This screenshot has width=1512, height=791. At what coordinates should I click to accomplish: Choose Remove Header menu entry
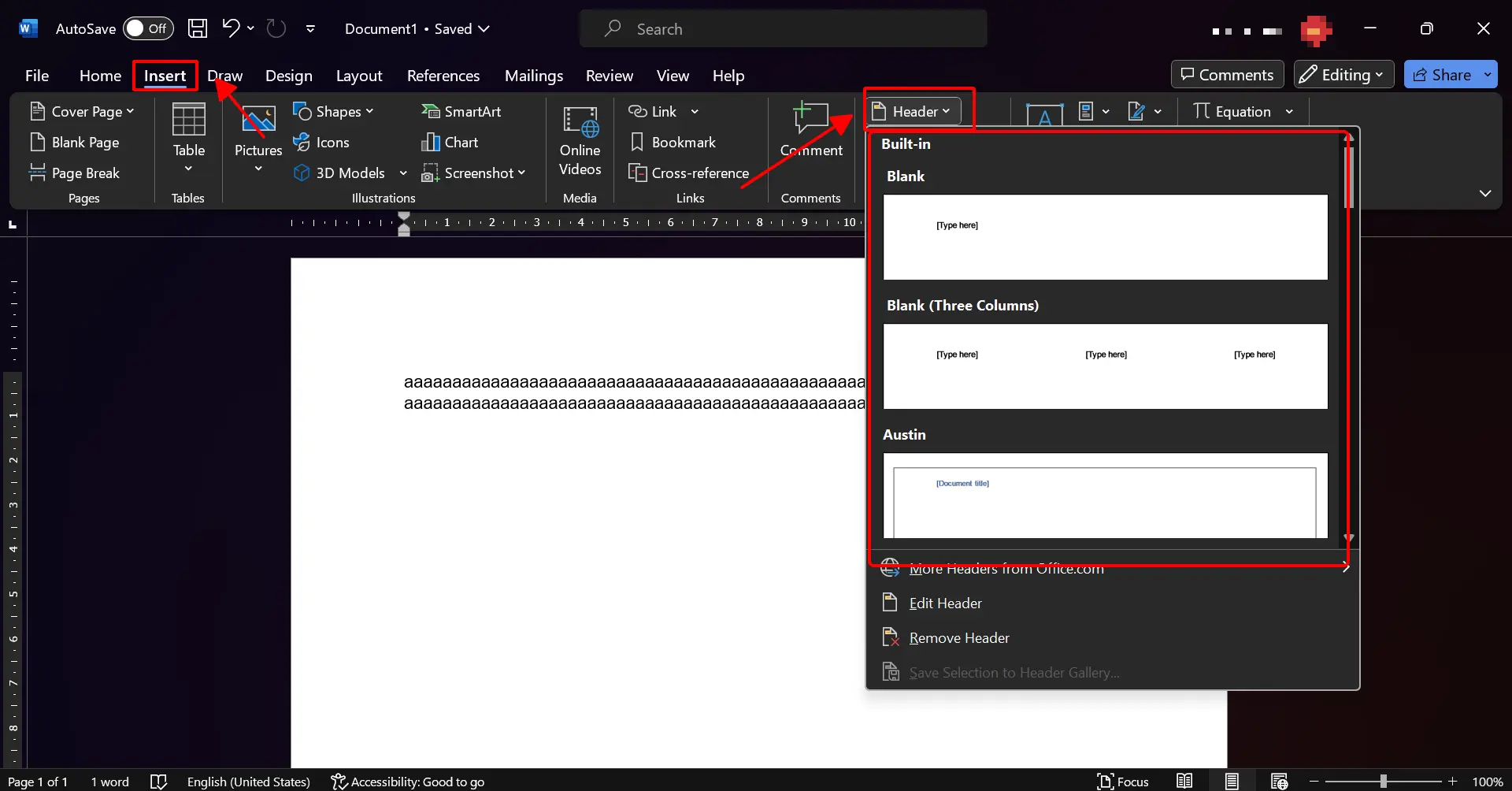pos(1113,637)
